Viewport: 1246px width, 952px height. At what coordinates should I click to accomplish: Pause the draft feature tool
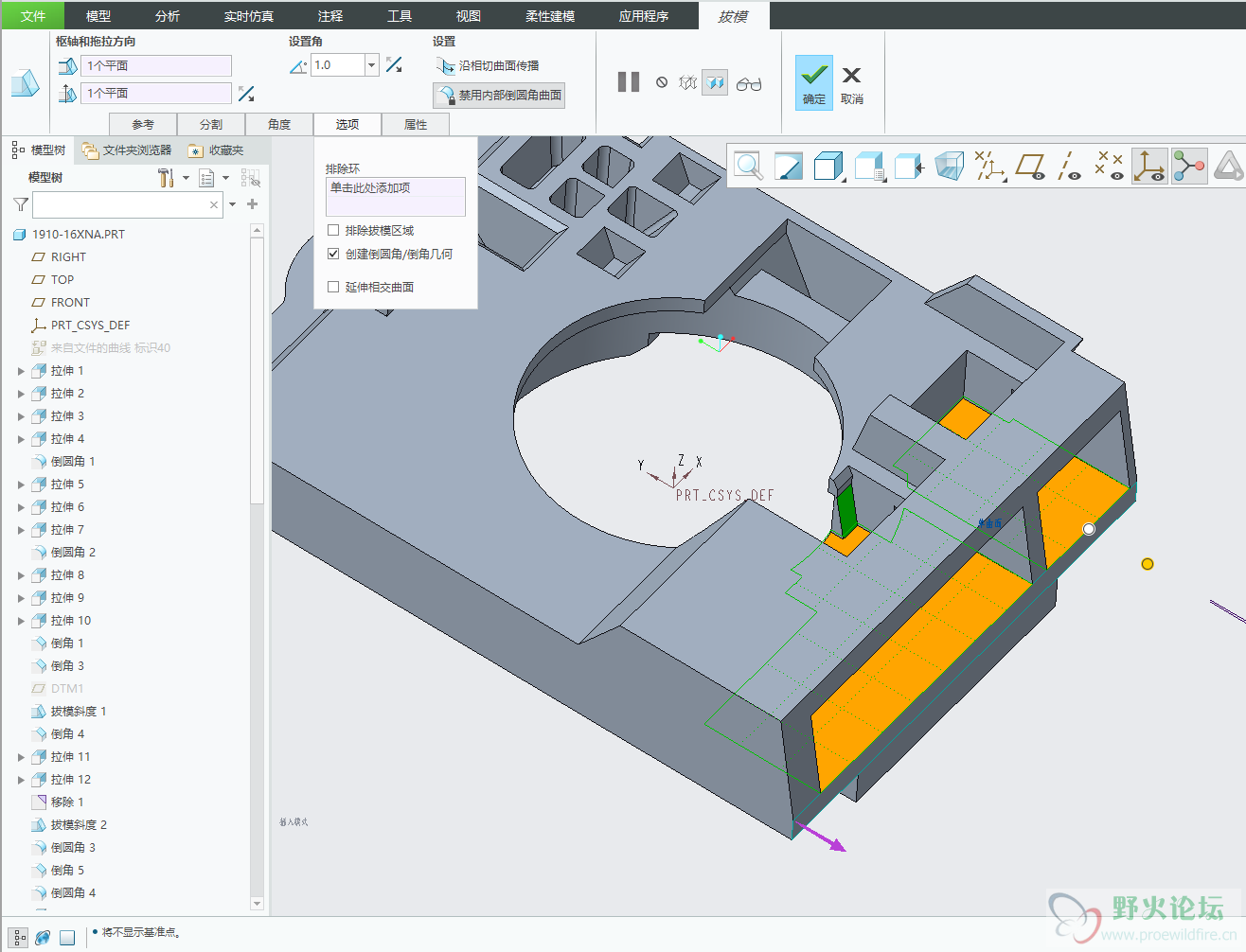point(628,82)
